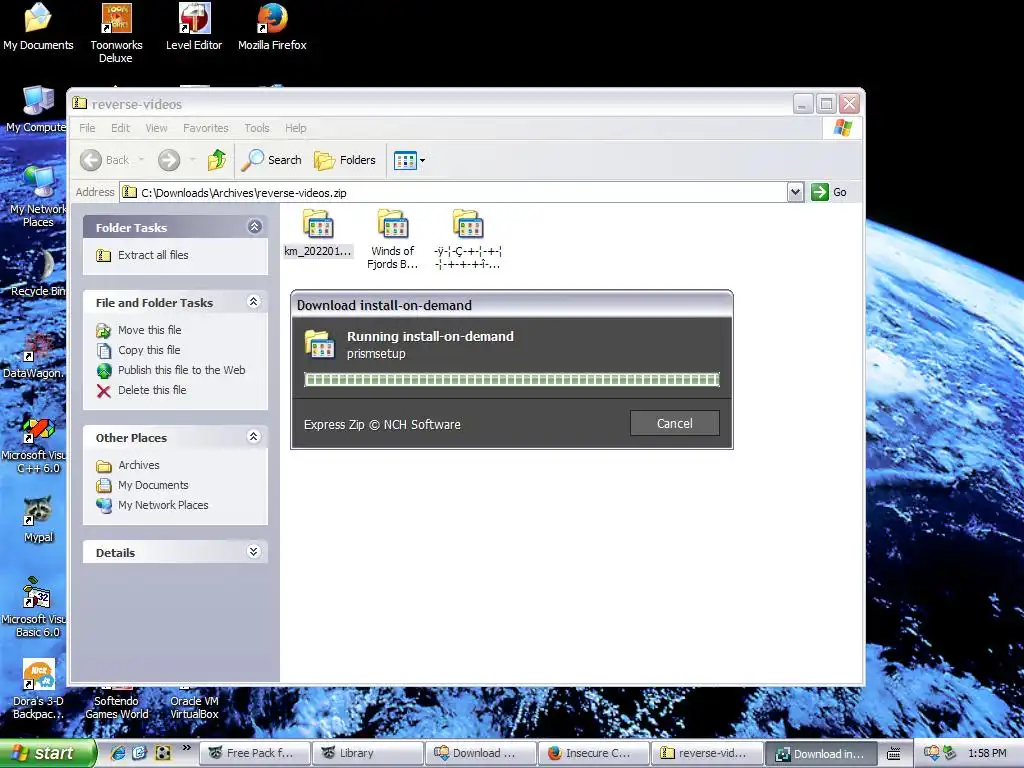Screen dimensions: 1024x768
Task: Click the system tray clock
Action: (987, 753)
